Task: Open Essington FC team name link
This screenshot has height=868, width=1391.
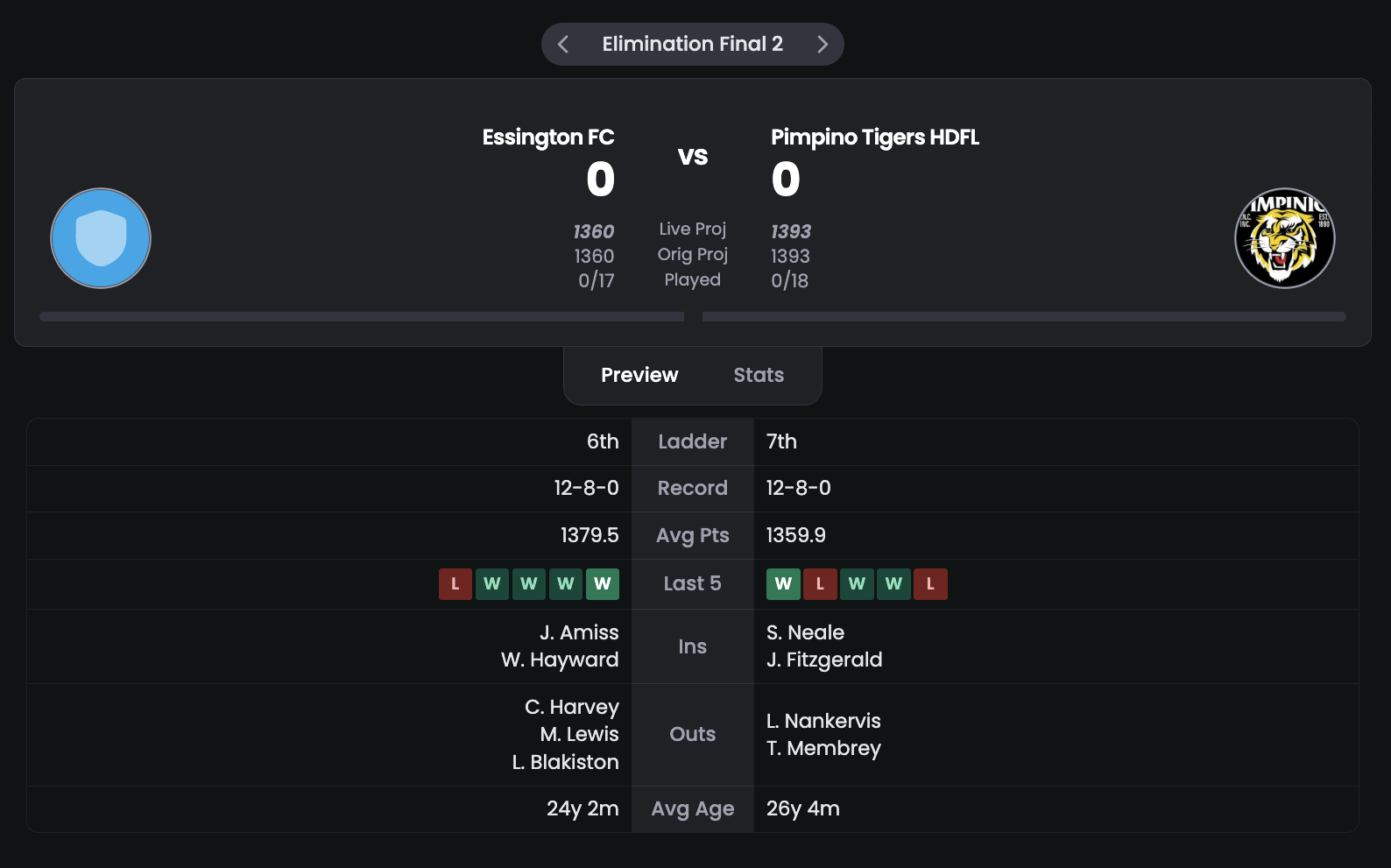Action: 548,138
